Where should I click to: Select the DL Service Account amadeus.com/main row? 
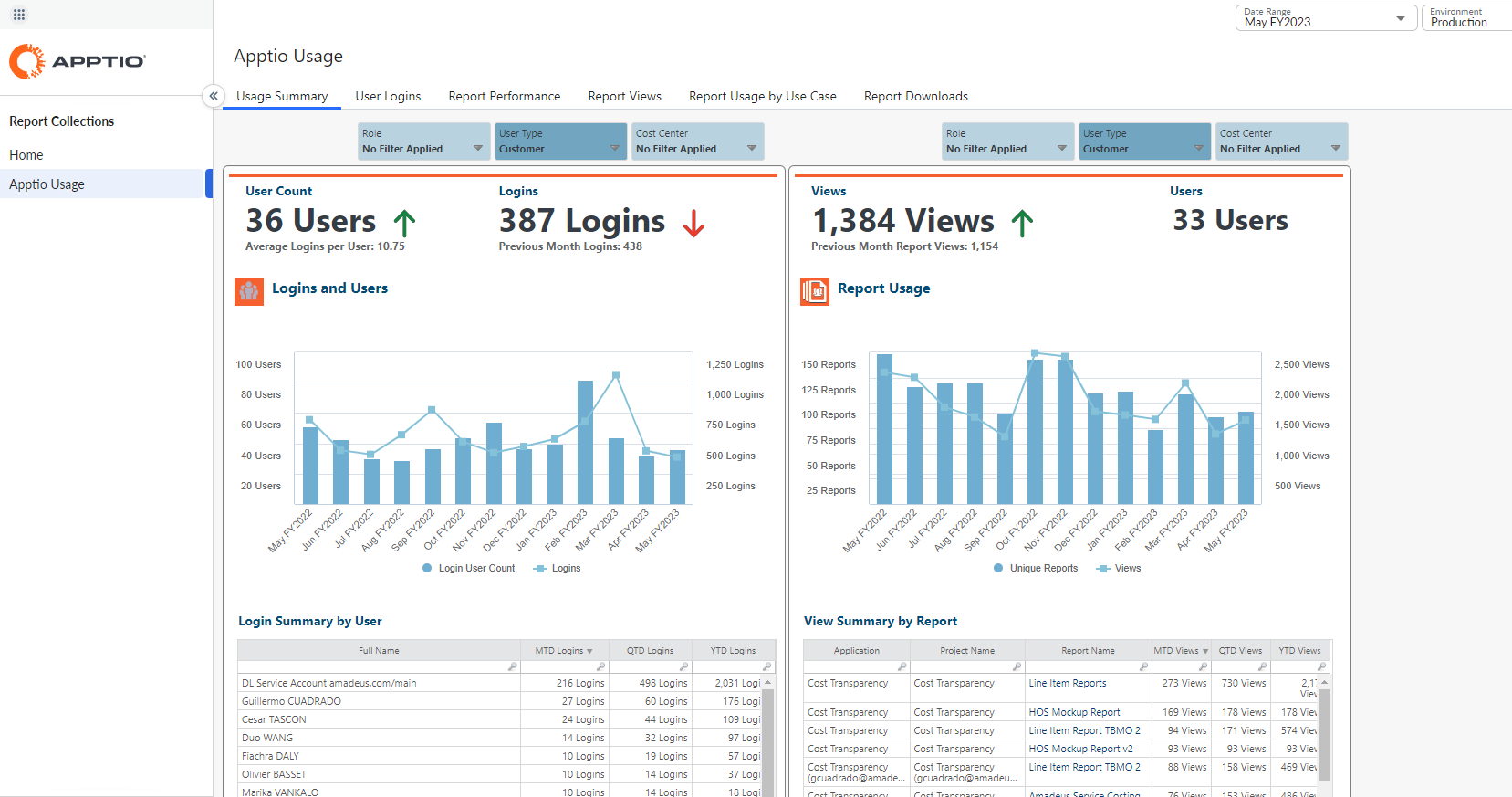pyautogui.click(x=328, y=683)
